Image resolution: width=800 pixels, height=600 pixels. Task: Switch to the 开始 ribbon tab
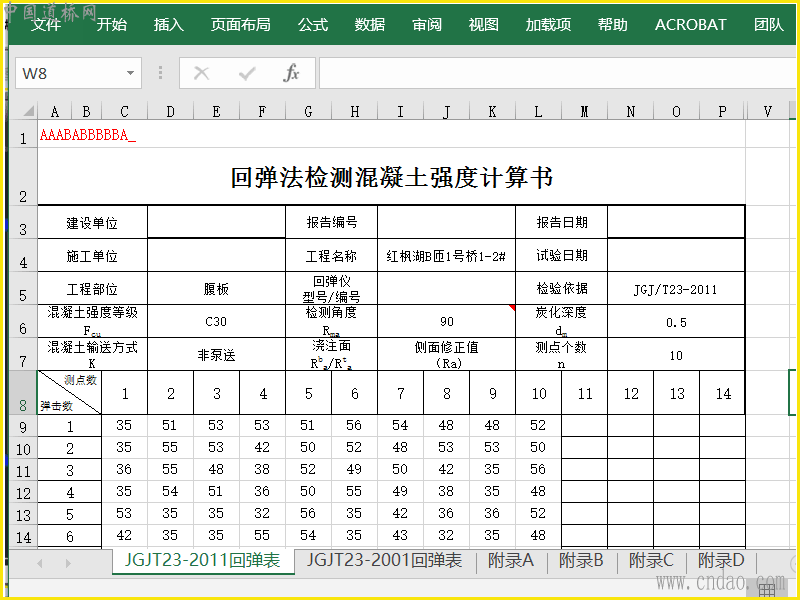tap(112, 24)
